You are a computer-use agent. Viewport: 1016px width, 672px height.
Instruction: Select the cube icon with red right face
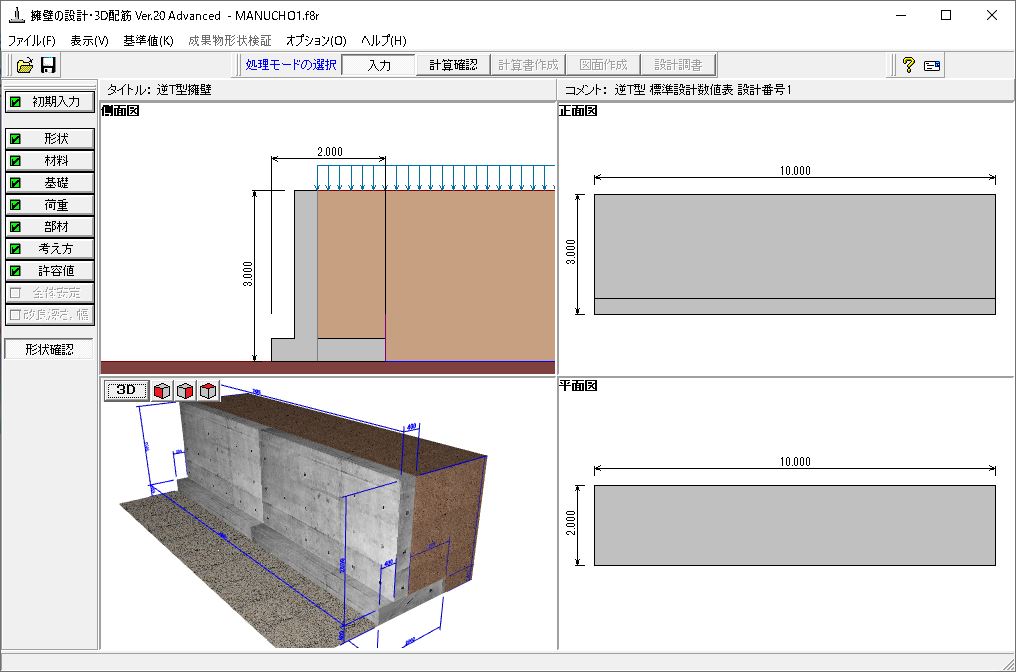pyautogui.click(x=185, y=390)
